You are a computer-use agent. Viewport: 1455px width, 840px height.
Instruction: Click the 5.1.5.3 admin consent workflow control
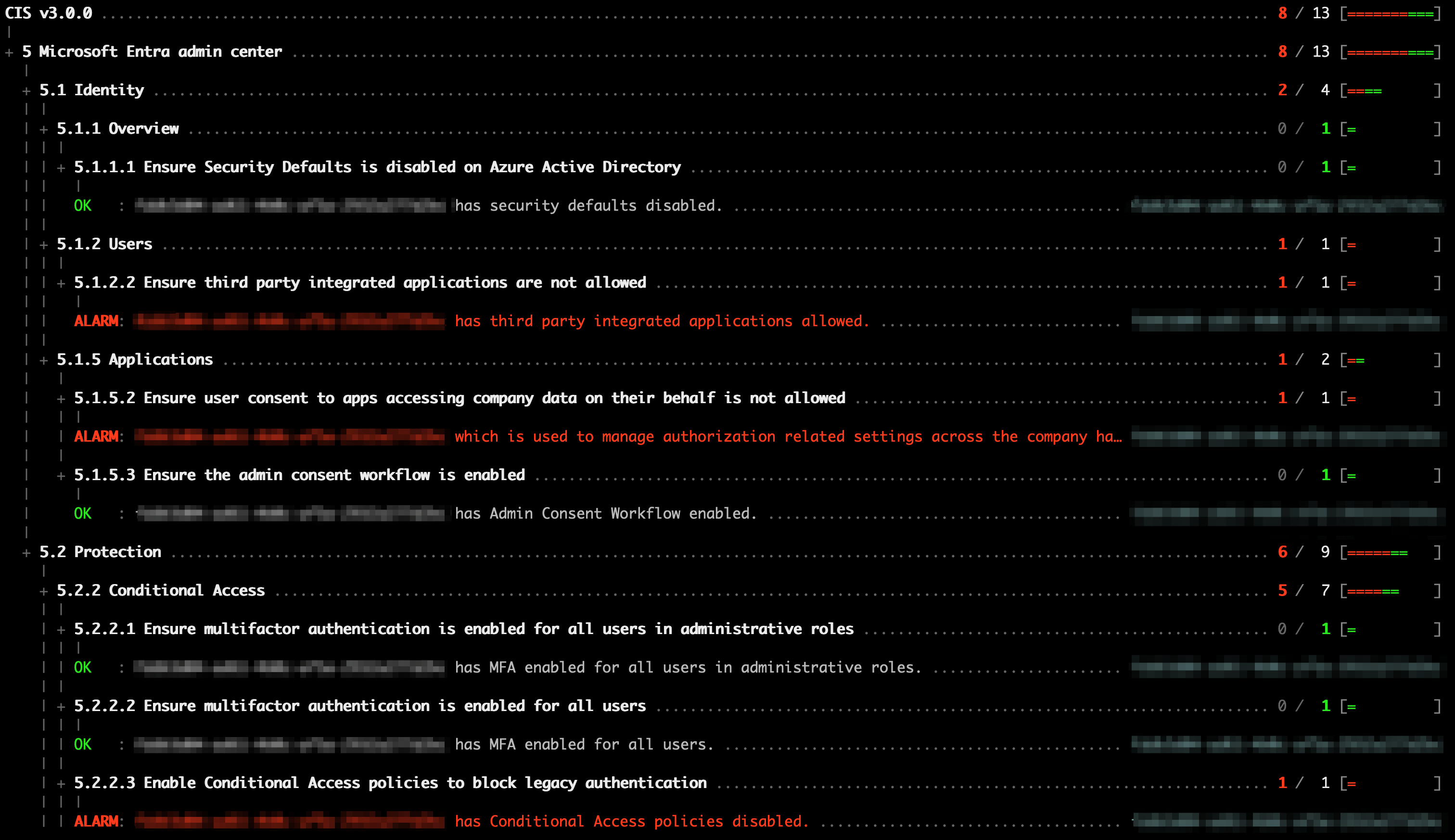(299, 475)
